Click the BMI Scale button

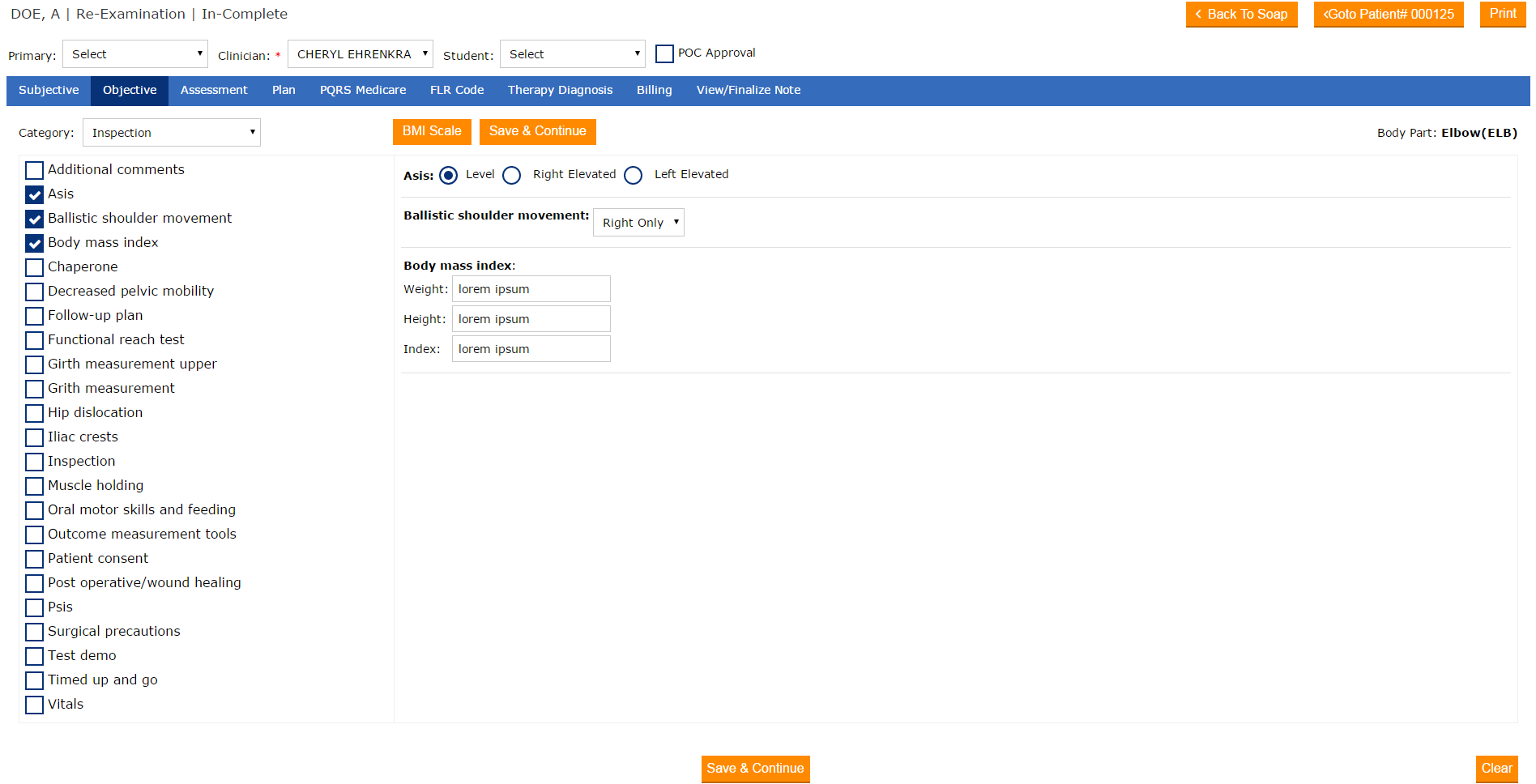click(432, 131)
